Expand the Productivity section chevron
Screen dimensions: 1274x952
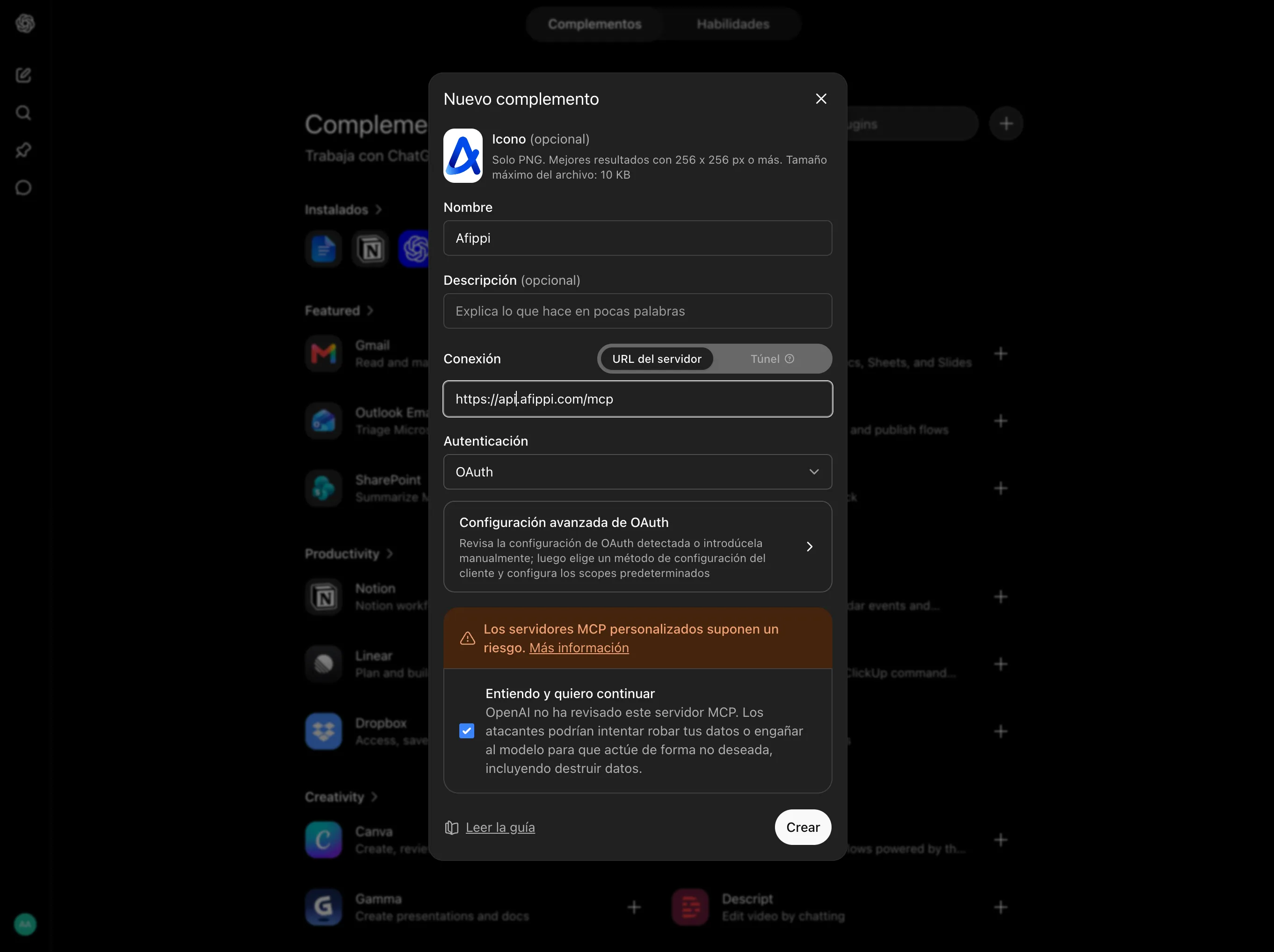(389, 554)
